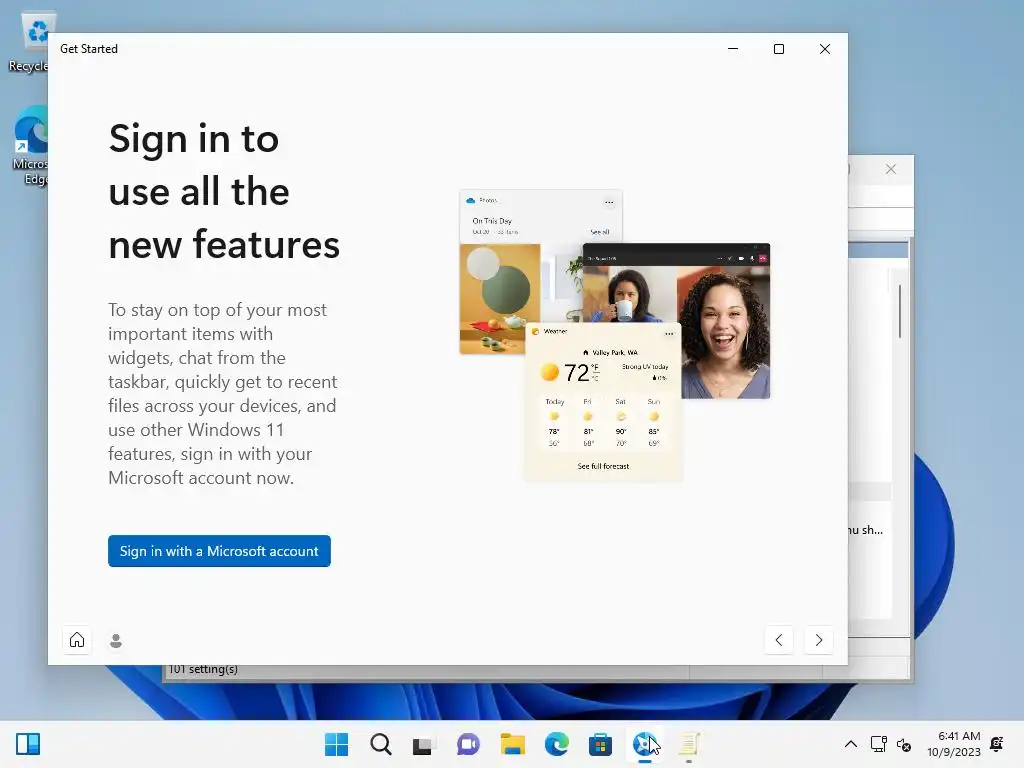This screenshot has height=768, width=1024.
Task: Open Widgets from taskbar left corner
Action: [x=28, y=744]
